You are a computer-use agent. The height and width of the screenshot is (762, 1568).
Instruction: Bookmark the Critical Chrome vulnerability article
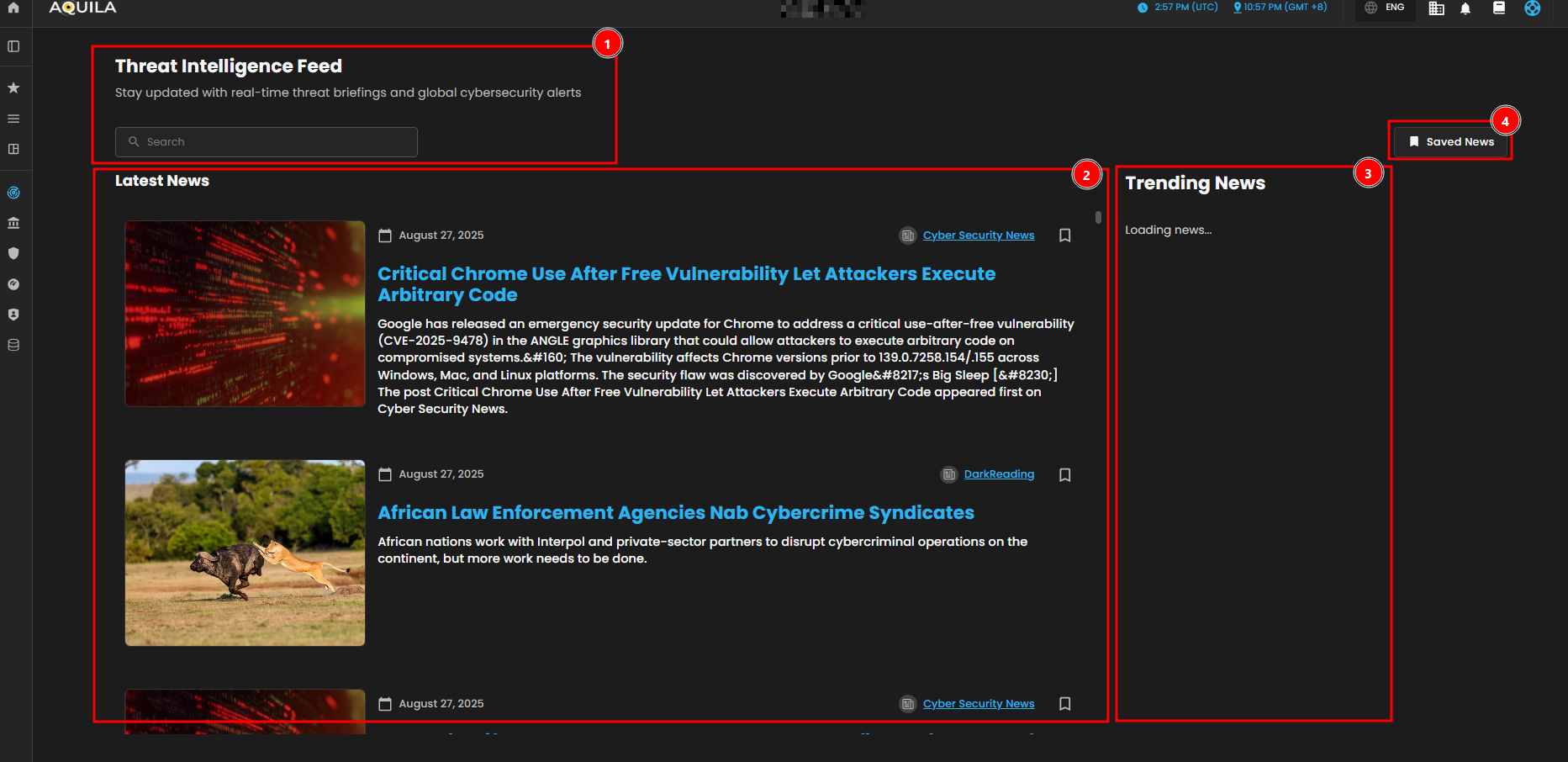pos(1064,235)
